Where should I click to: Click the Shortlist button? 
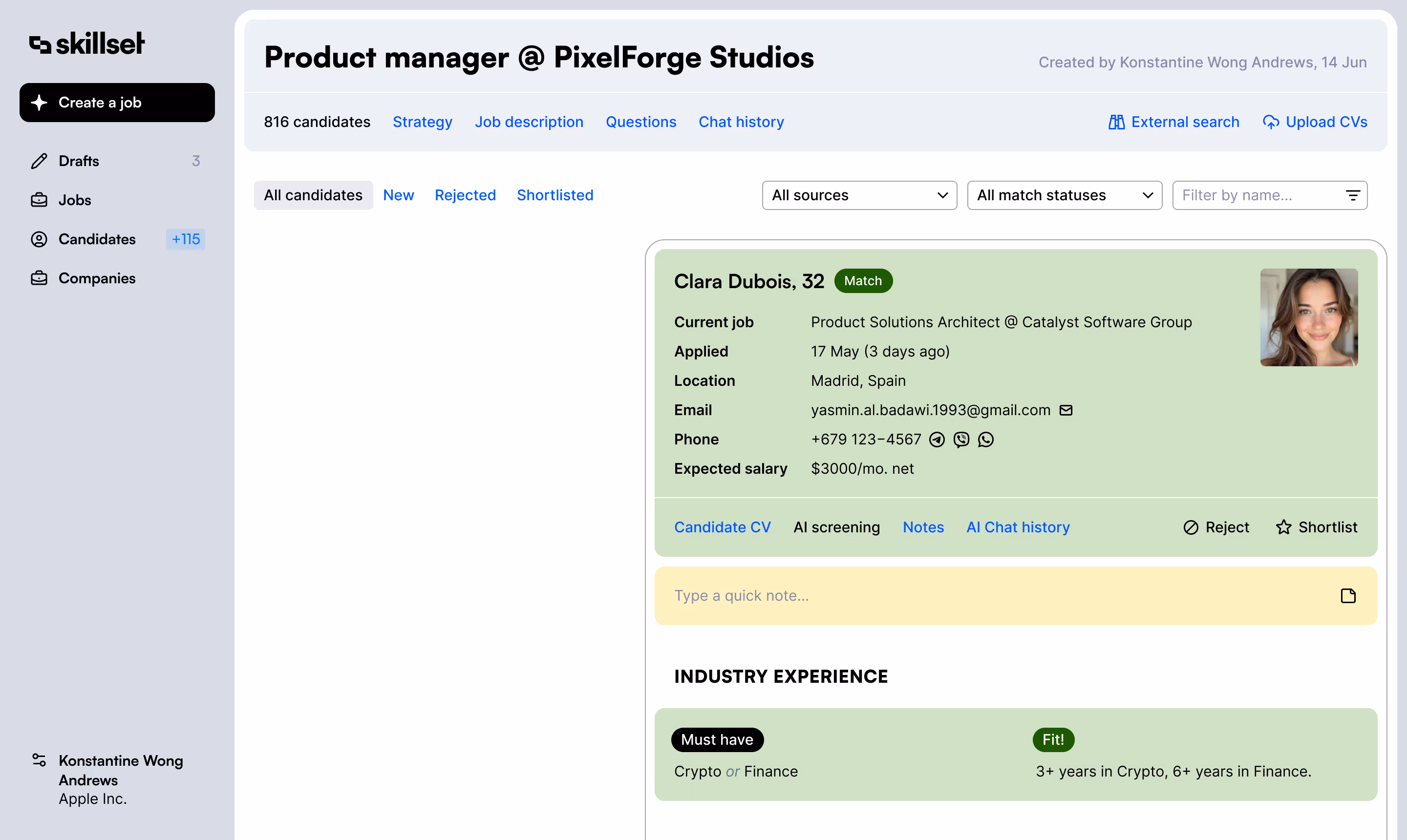pos(1317,527)
